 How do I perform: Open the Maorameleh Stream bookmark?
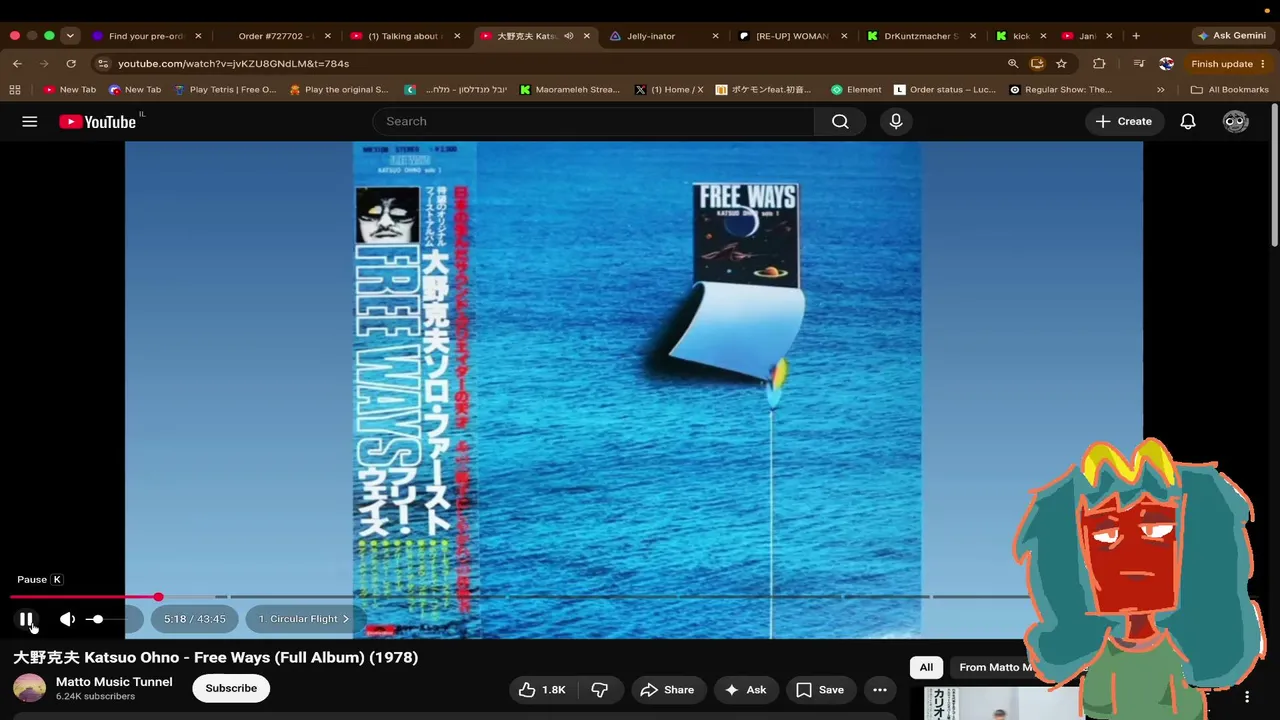coord(570,89)
